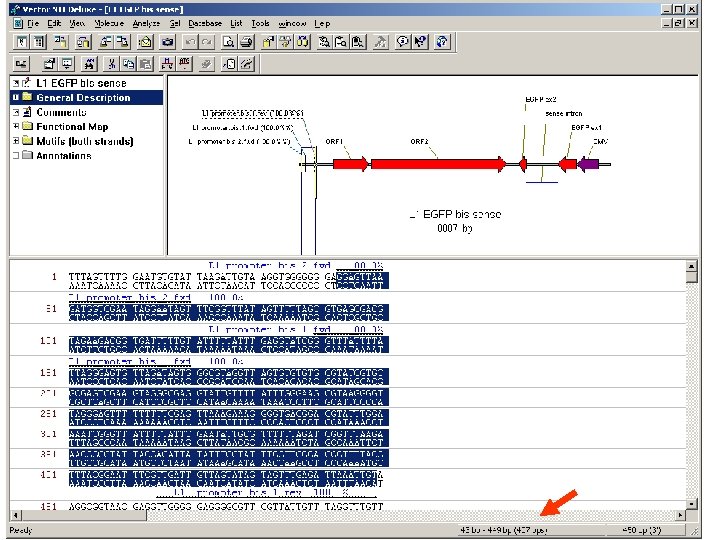
Task: Expand the General Description folder
Action: coord(16,97)
